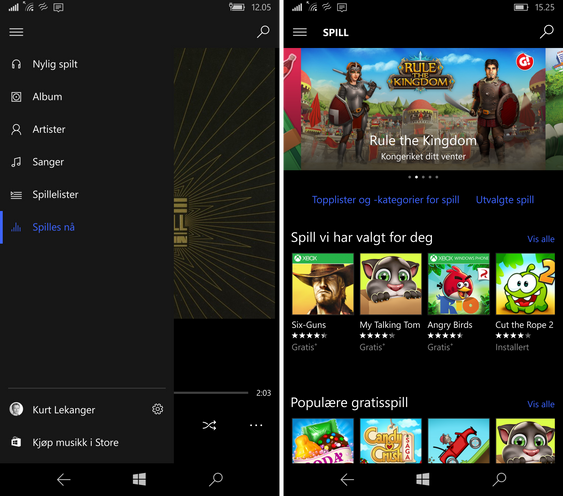Open Topplister og -kategorier for spill
The image size is (563, 496).
click(386, 200)
